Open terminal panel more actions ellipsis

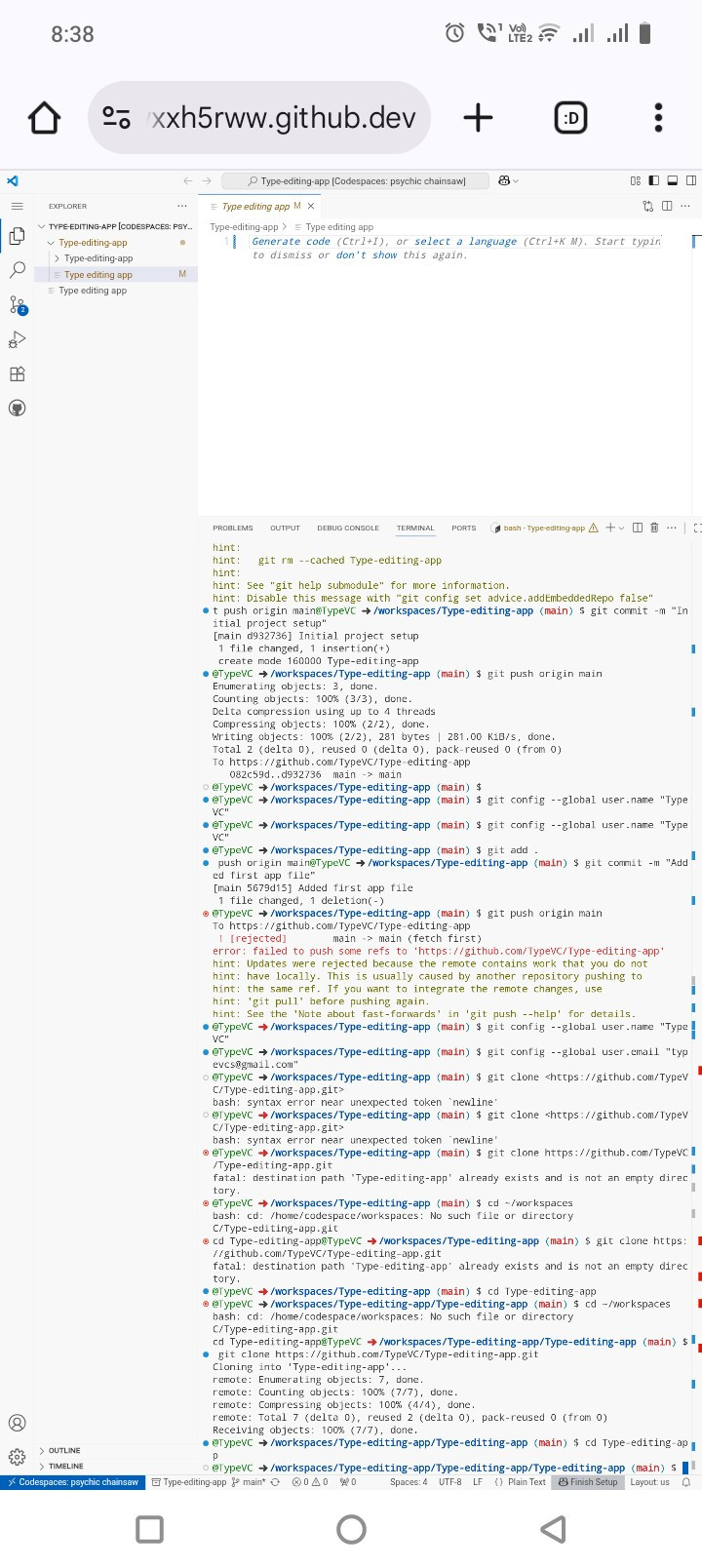click(x=671, y=528)
